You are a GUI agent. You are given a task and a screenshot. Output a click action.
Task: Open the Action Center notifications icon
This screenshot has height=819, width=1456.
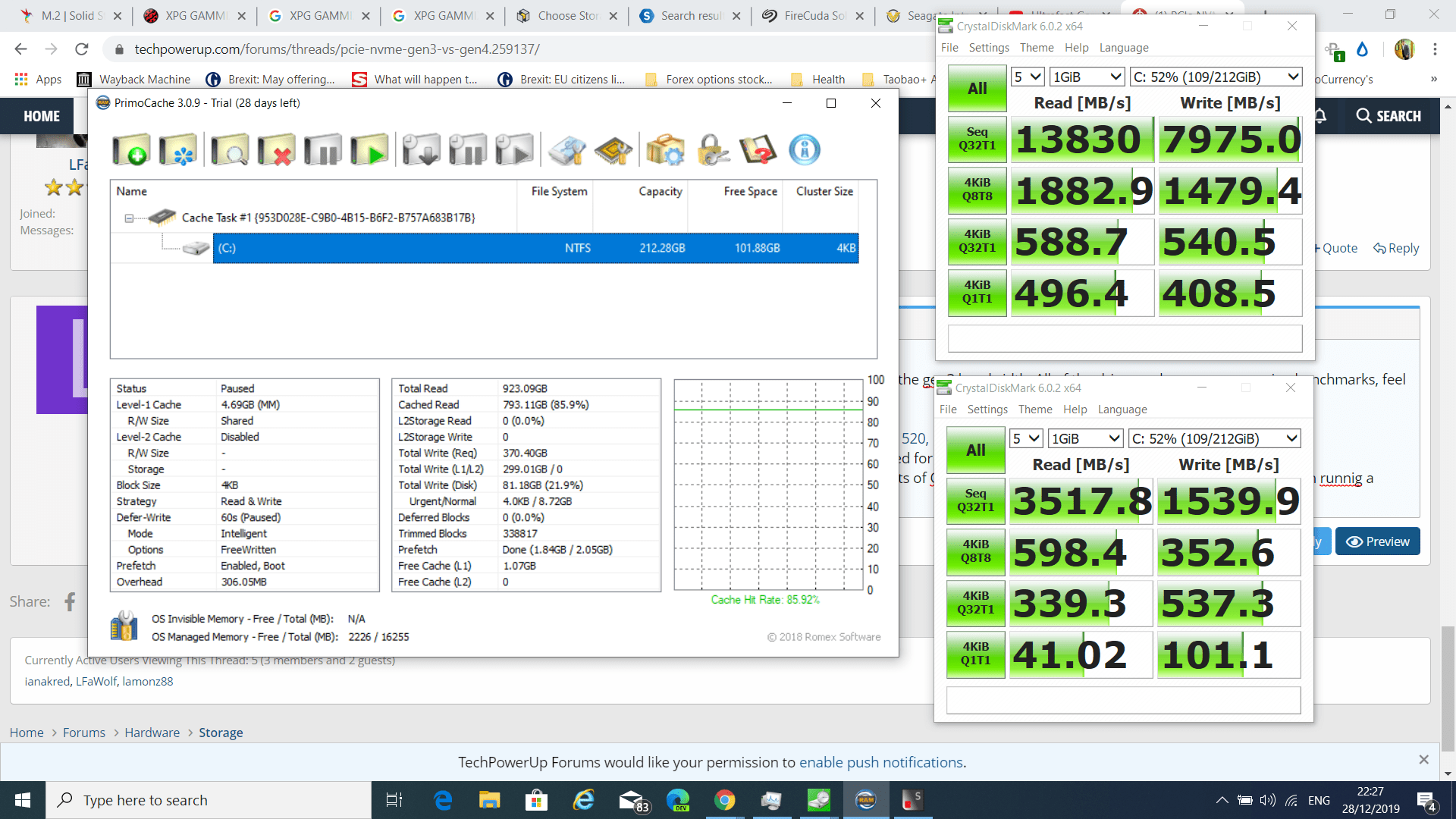click(x=1426, y=800)
